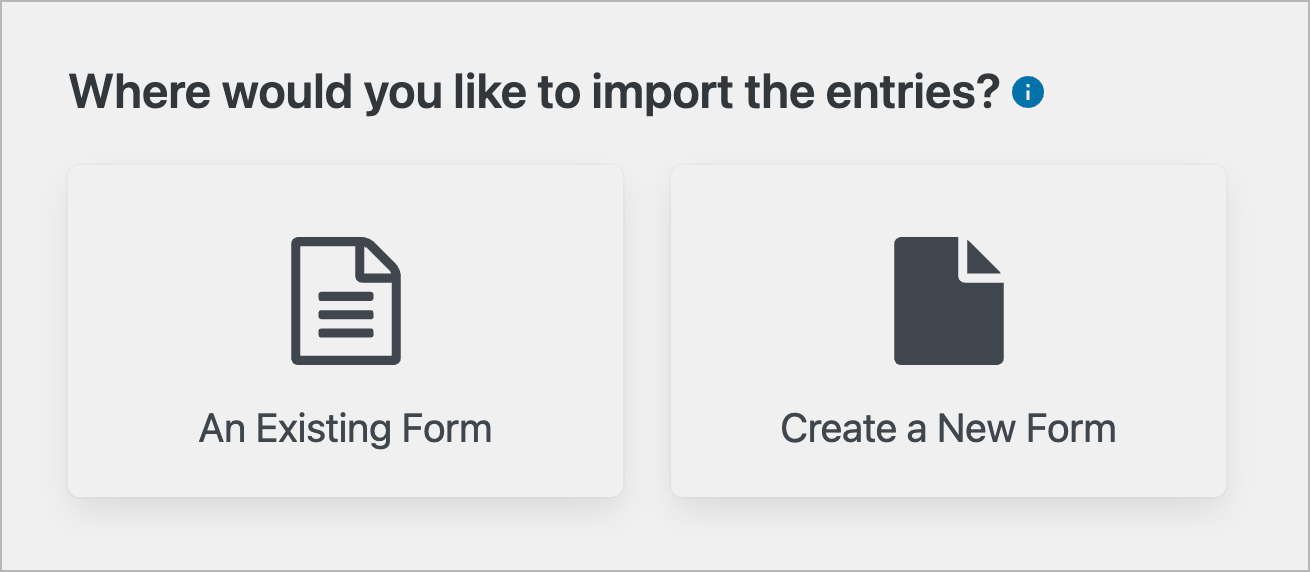Click the blue info icon beside heading
The height and width of the screenshot is (572, 1310).
1028,93
